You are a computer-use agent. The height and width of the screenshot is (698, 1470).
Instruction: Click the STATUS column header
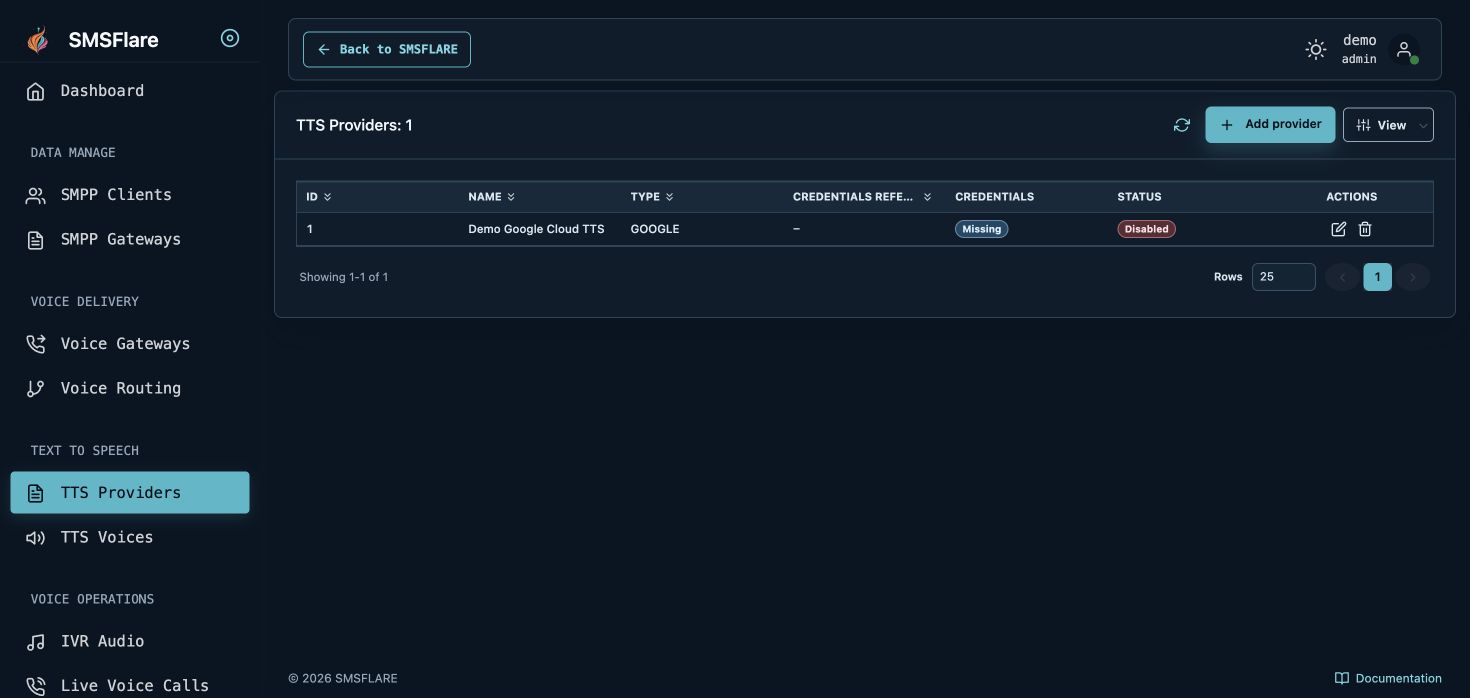(1139, 197)
